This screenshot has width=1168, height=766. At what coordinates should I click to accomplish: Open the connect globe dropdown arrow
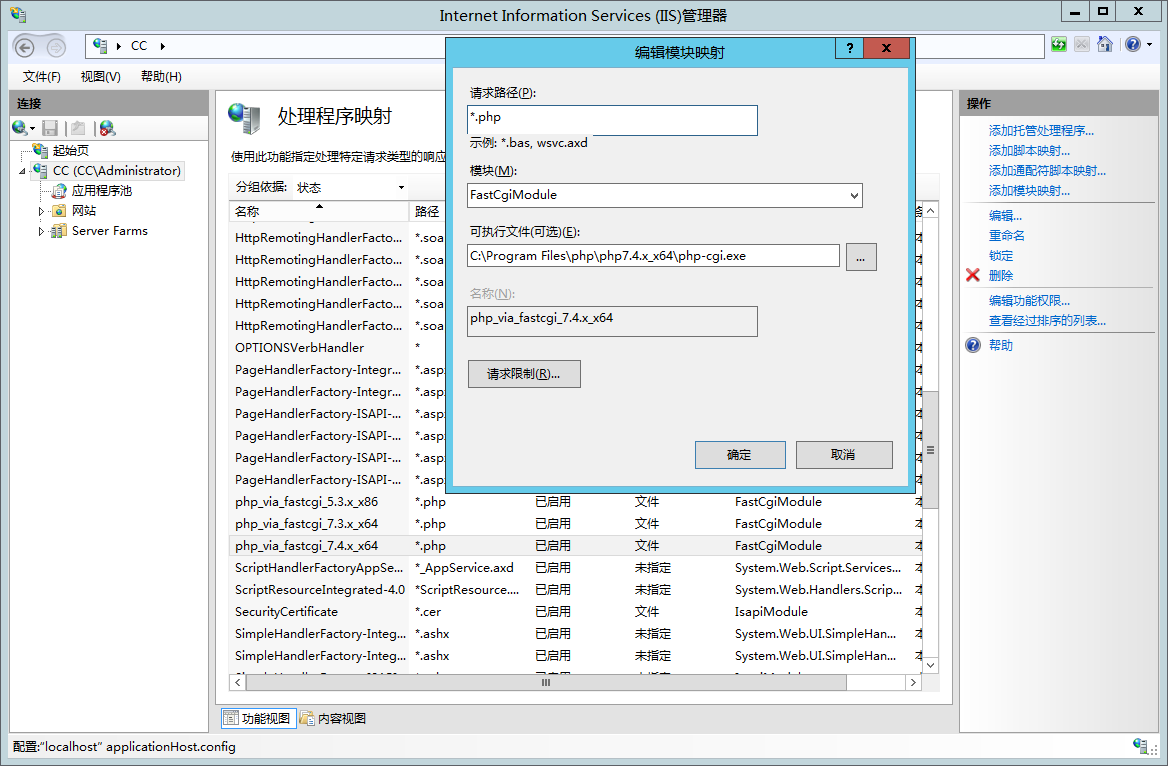coord(33,130)
